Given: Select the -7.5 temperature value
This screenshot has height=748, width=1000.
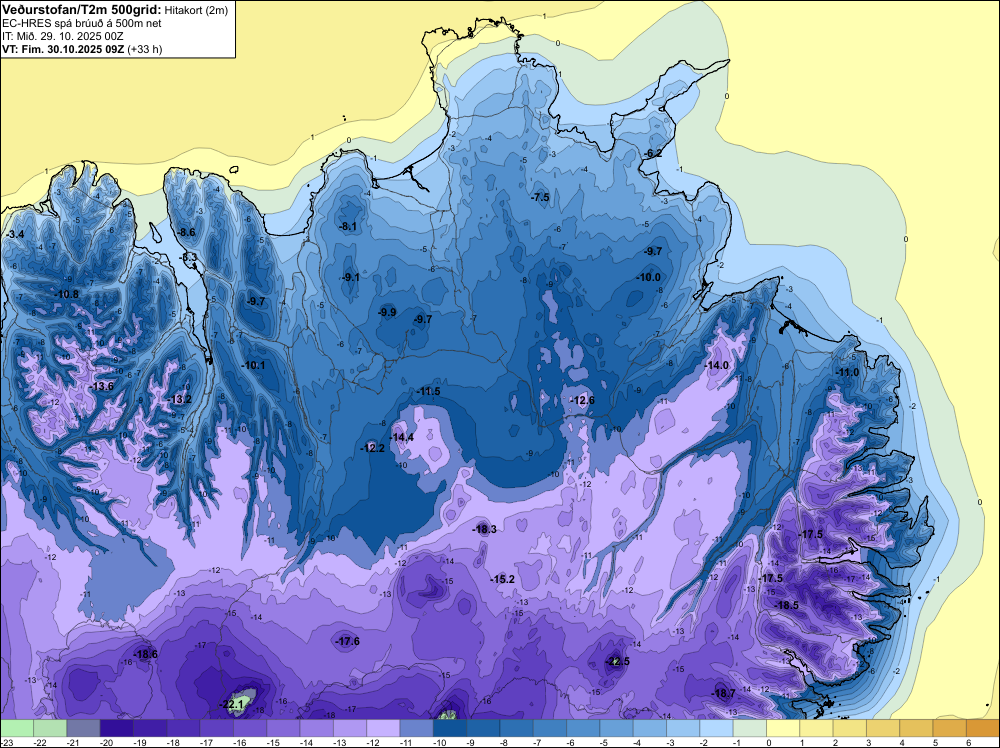Looking at the screenshot, I should (x=540, y=197).
